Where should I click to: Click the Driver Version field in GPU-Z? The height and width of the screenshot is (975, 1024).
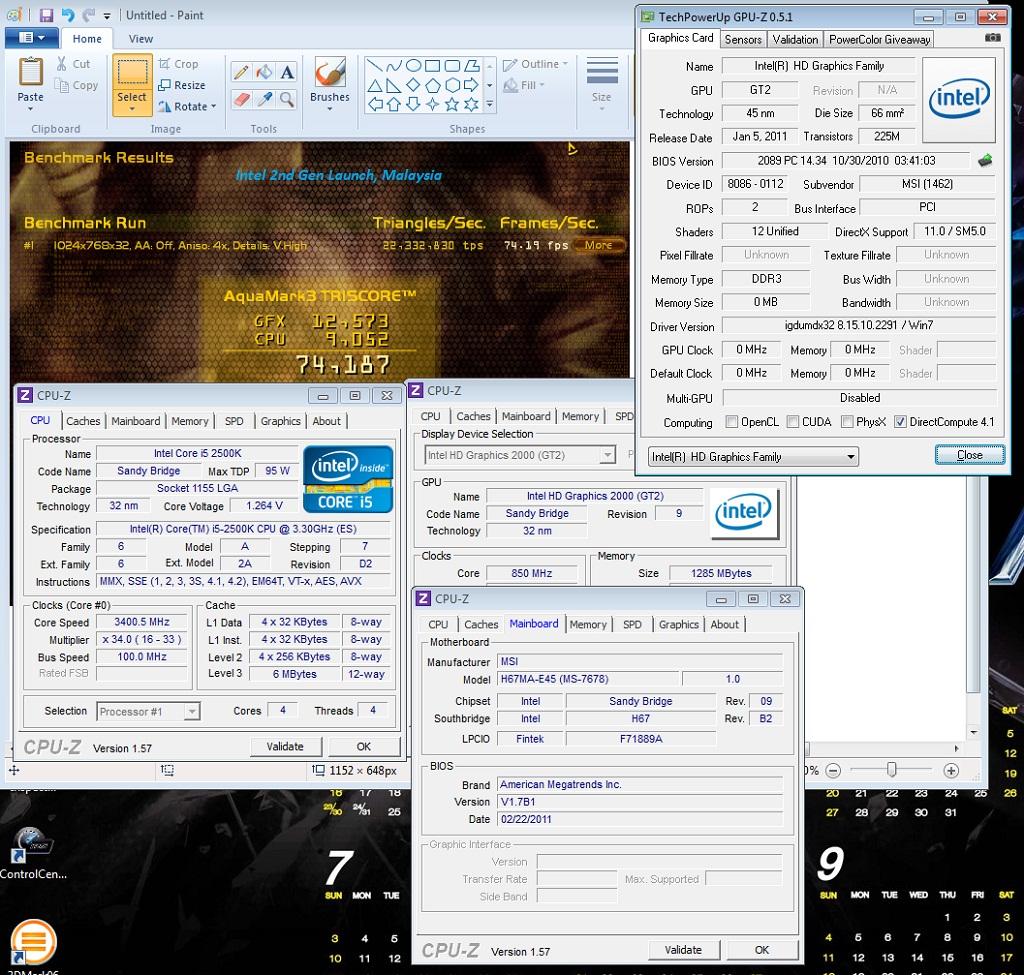tap(859, 325)
